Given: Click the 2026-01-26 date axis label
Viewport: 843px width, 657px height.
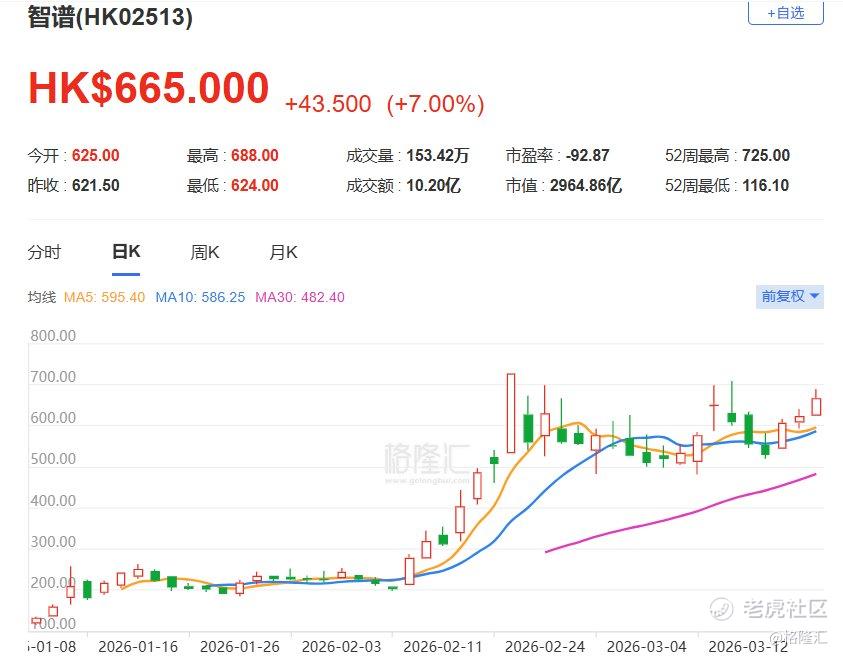Looking at the screenshot, I should 240,646.
